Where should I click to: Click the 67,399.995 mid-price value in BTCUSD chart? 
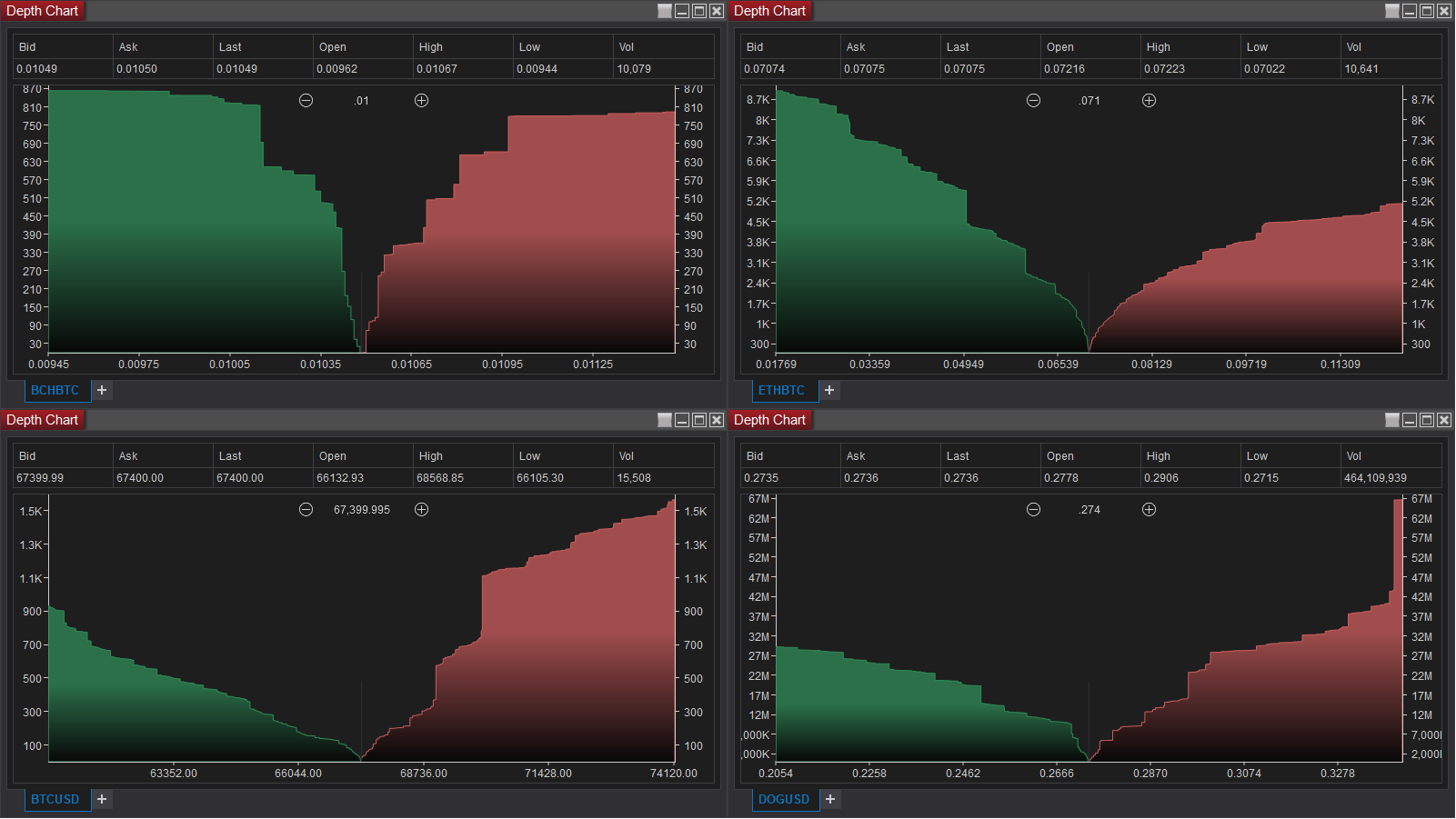tap(361, 510)
